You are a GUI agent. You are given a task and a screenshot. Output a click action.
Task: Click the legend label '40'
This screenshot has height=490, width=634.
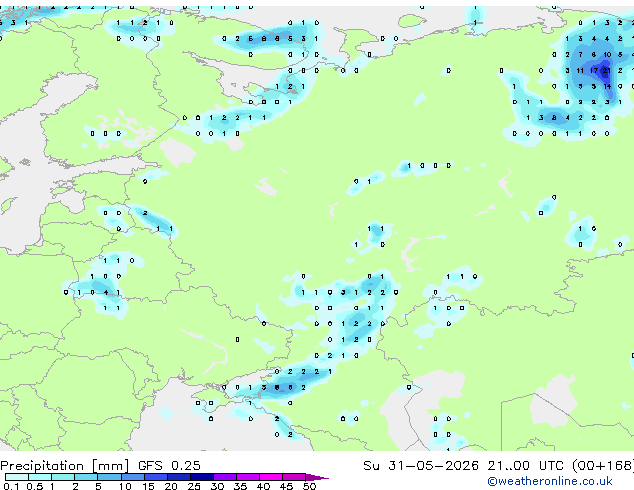point(263,486)
